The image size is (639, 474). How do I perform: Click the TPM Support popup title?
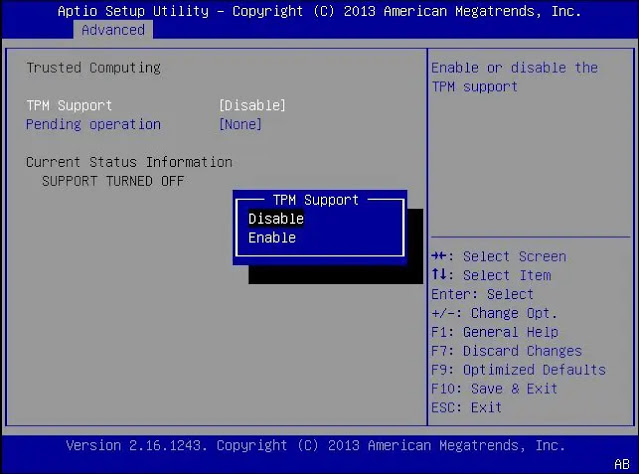(x=316, y=200)
